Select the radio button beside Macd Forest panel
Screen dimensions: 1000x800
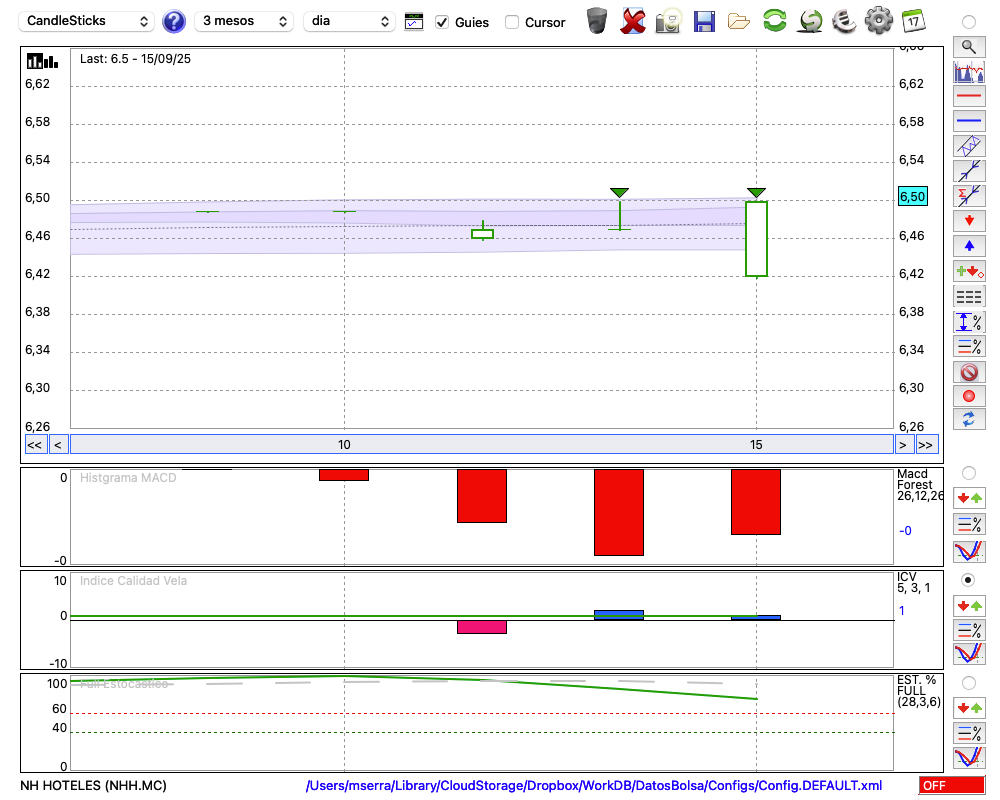[968, 472]
